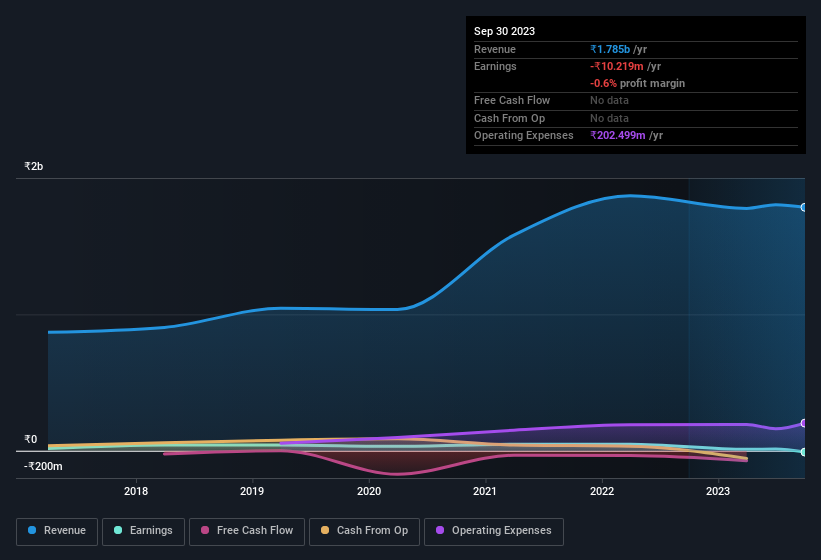Screen dimensions: 821x560
Task: Click the Operating Expenses endpoint marker
Action: point(804,423)
